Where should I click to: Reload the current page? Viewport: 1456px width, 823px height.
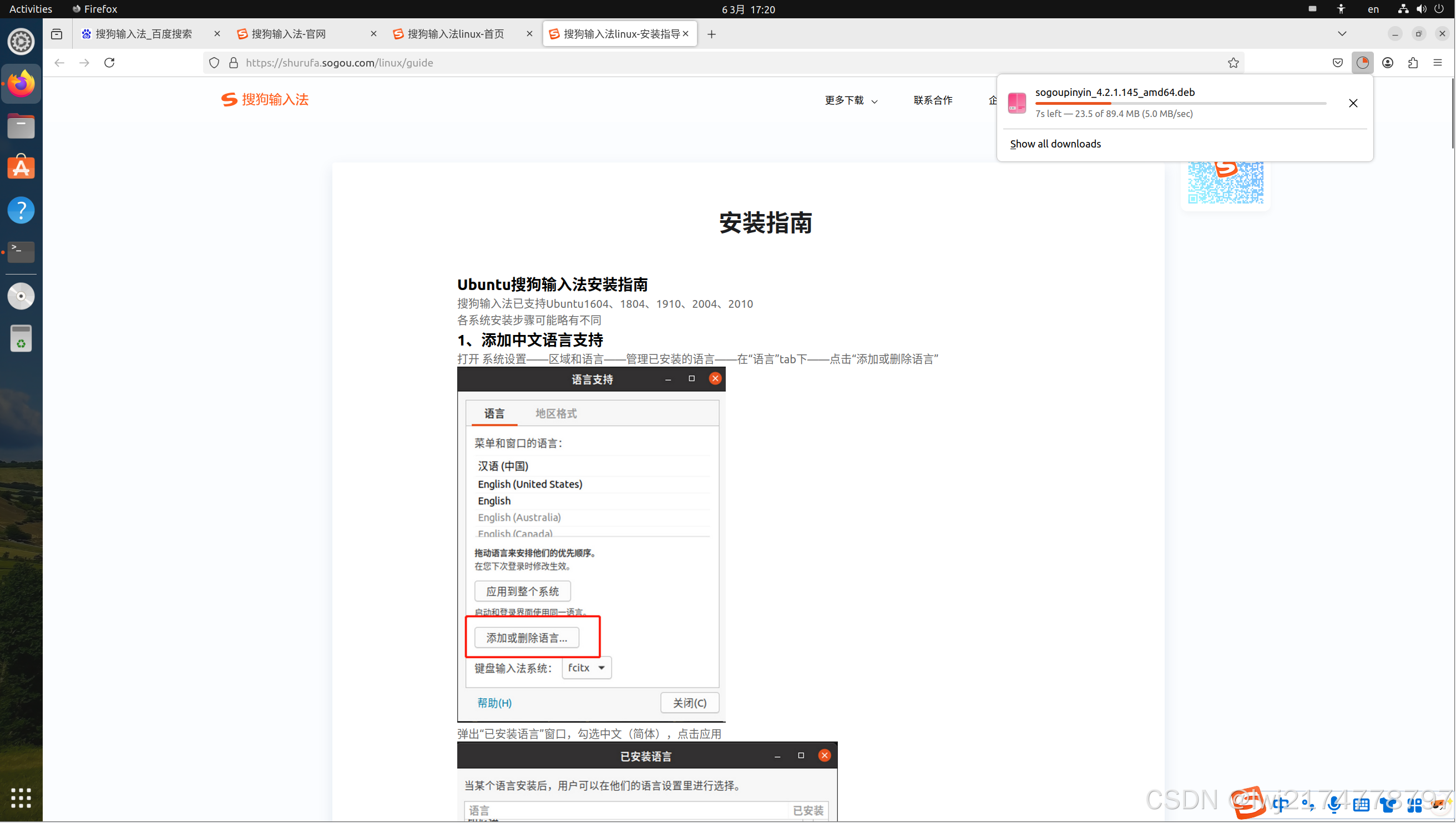tap(109, 63)
